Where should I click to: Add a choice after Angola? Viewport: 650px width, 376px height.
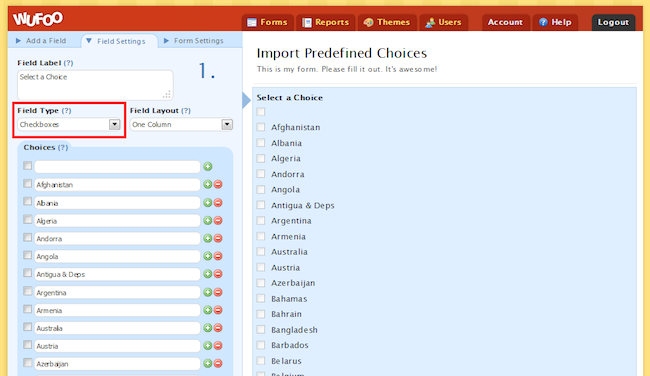click(208, 256)
